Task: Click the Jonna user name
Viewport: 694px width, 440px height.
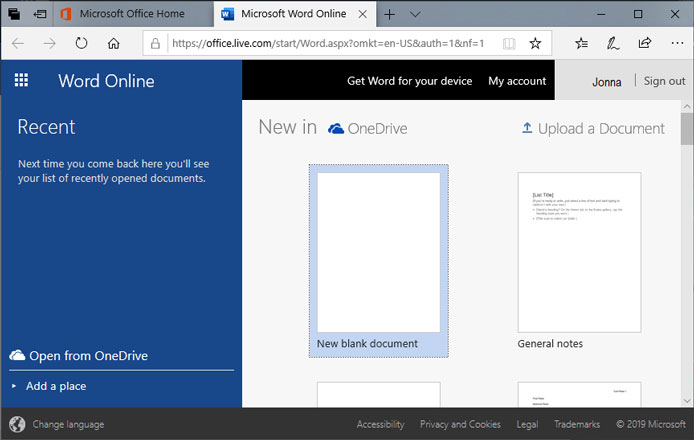Action: click(607, 82)
